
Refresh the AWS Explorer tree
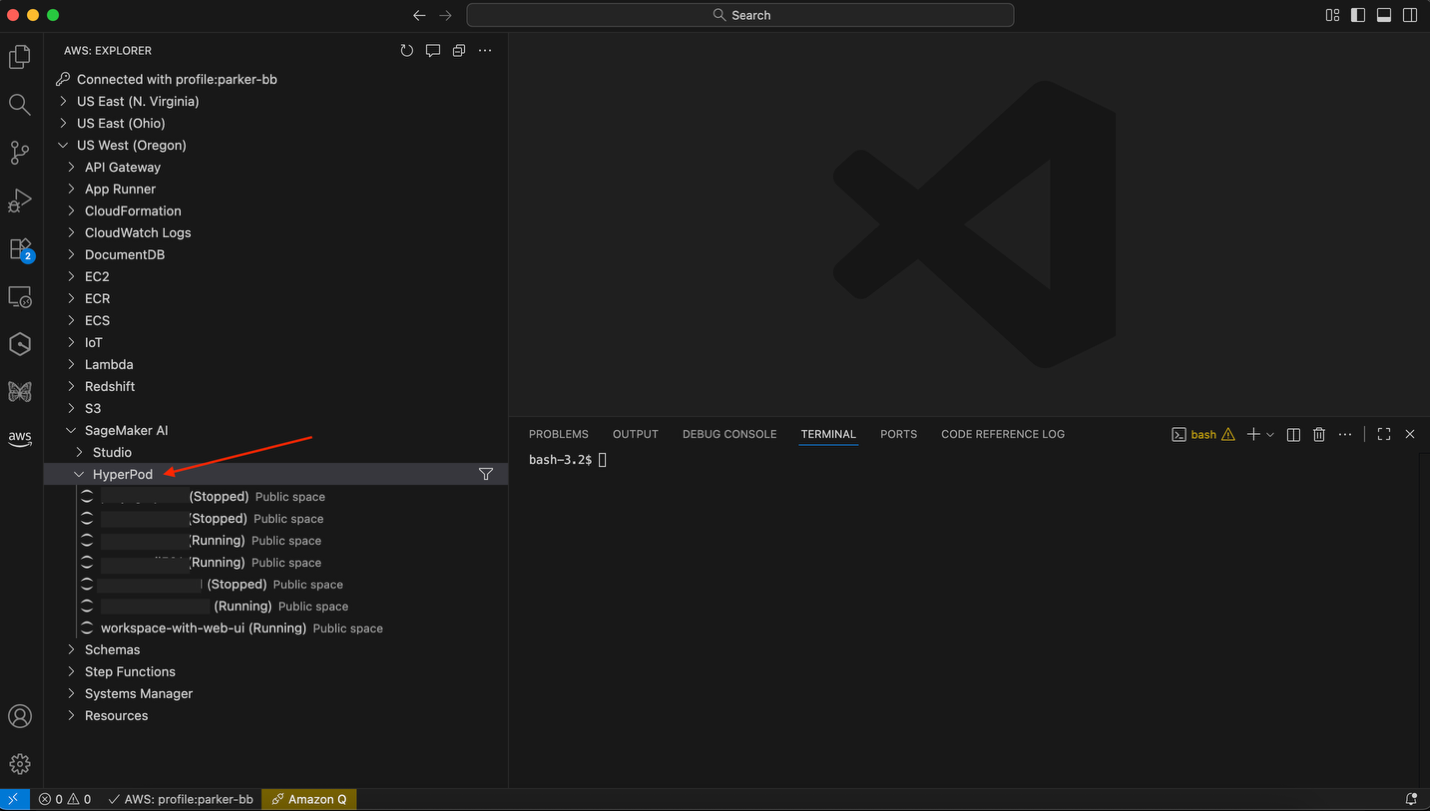tap(406, 50)
